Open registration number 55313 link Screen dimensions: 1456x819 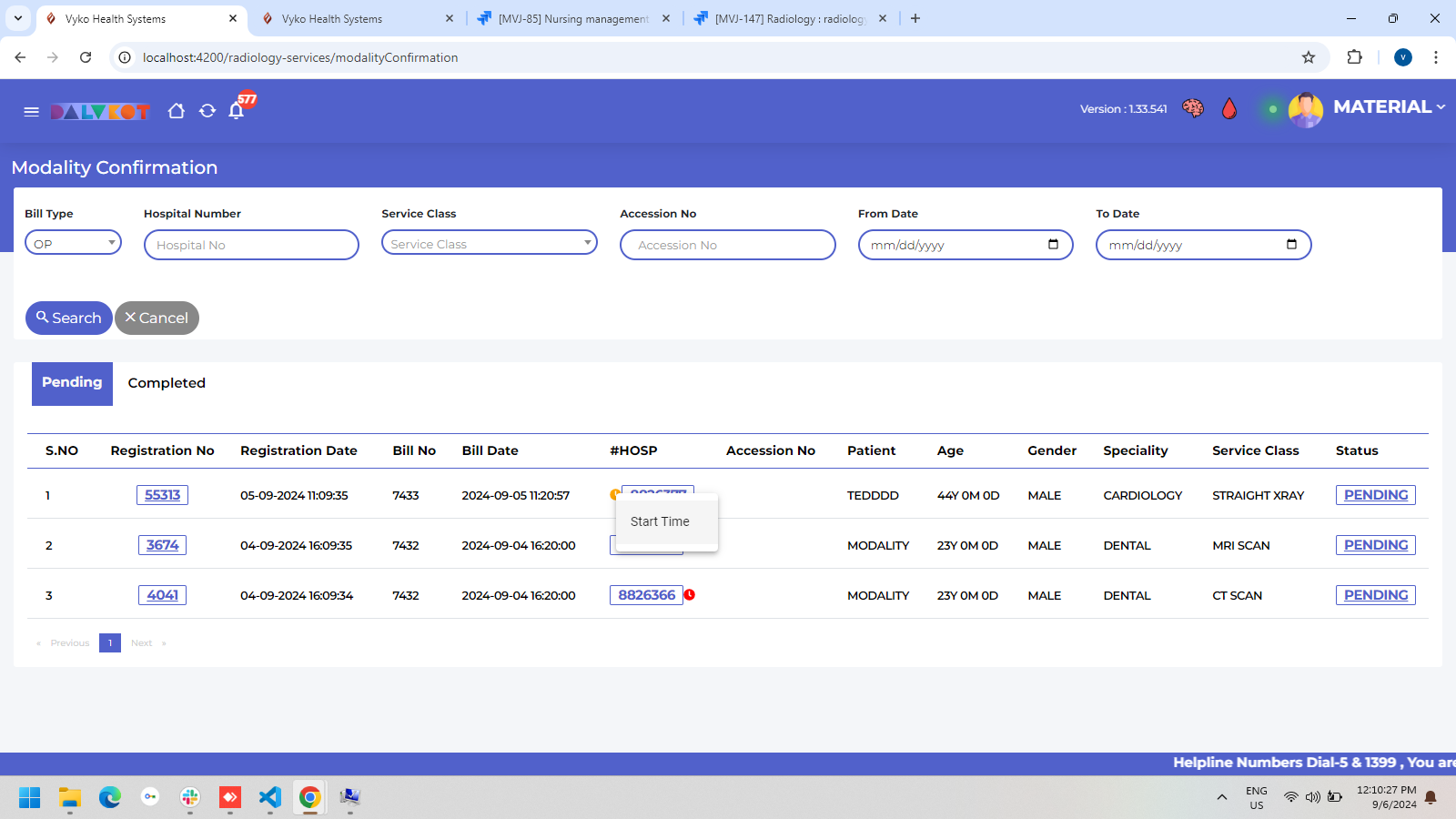click(x=162, y=495)
